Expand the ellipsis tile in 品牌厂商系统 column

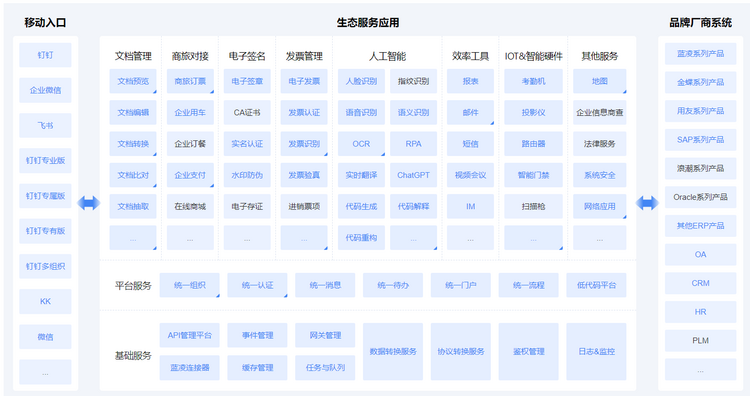pyautogui.click(x=700, y=369)
